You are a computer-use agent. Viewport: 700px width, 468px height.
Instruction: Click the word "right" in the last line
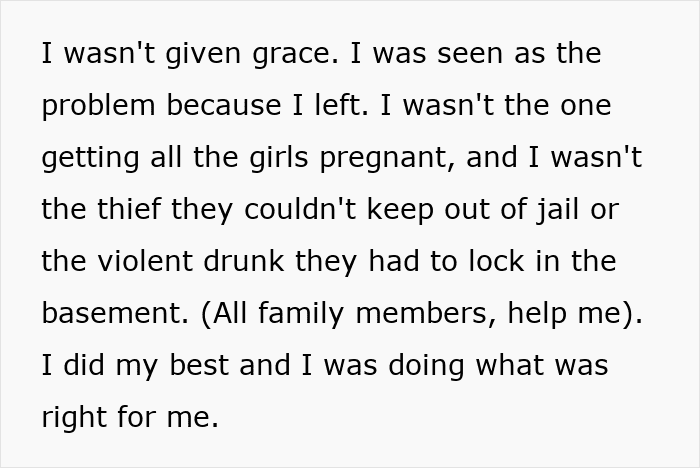pos(74,418)
